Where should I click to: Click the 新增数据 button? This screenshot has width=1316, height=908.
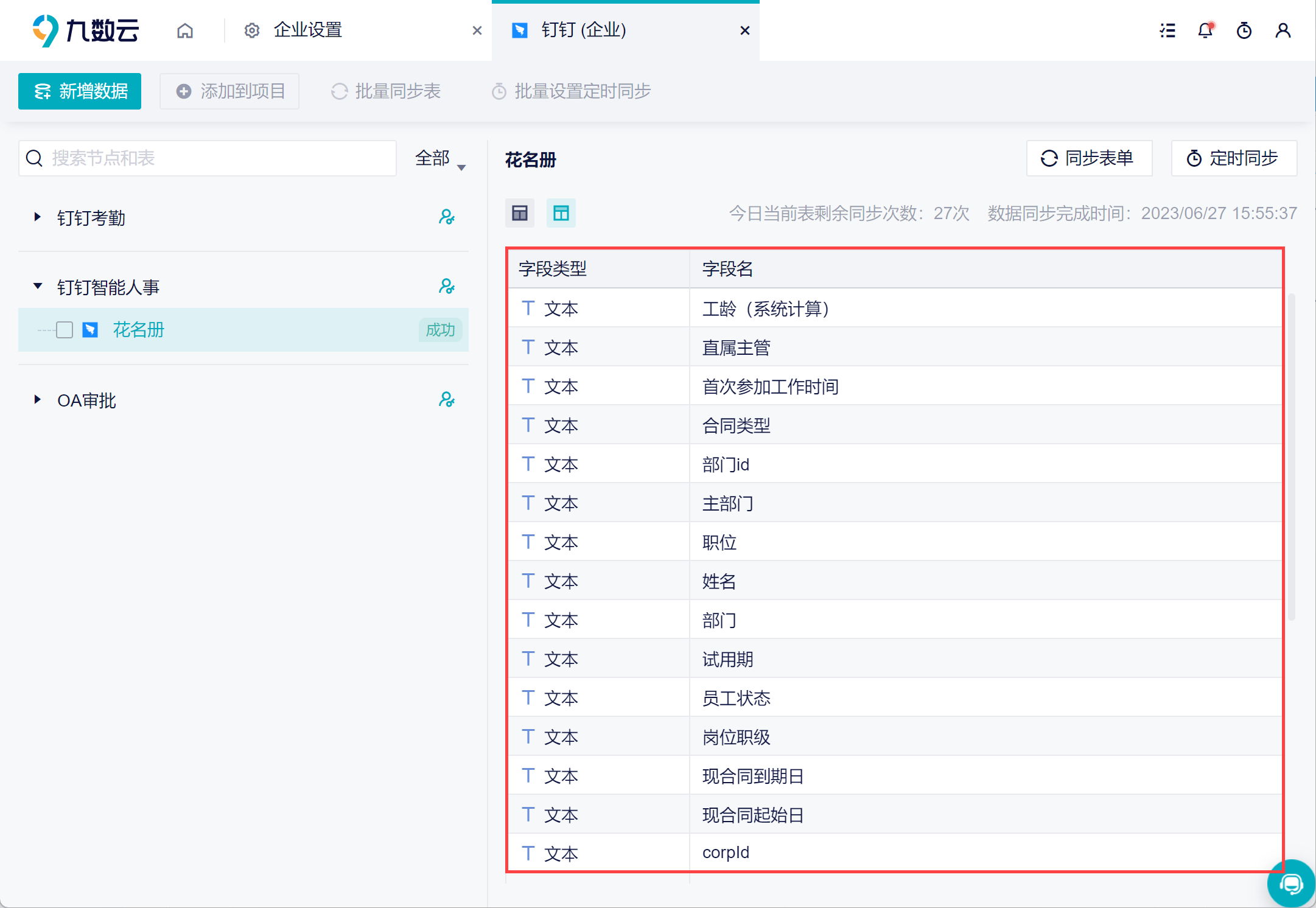click(80, 91)
